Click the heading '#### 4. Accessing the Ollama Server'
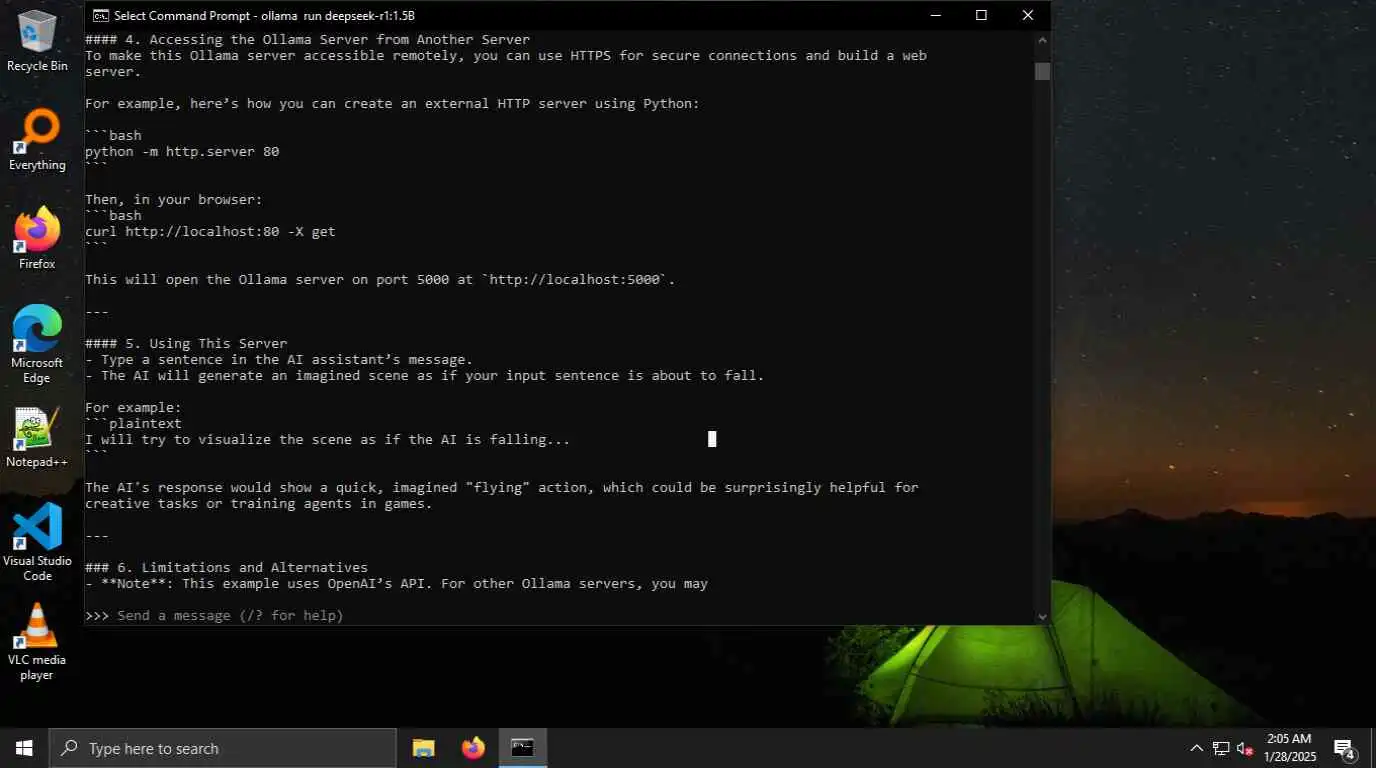 (x=307, y=39)
